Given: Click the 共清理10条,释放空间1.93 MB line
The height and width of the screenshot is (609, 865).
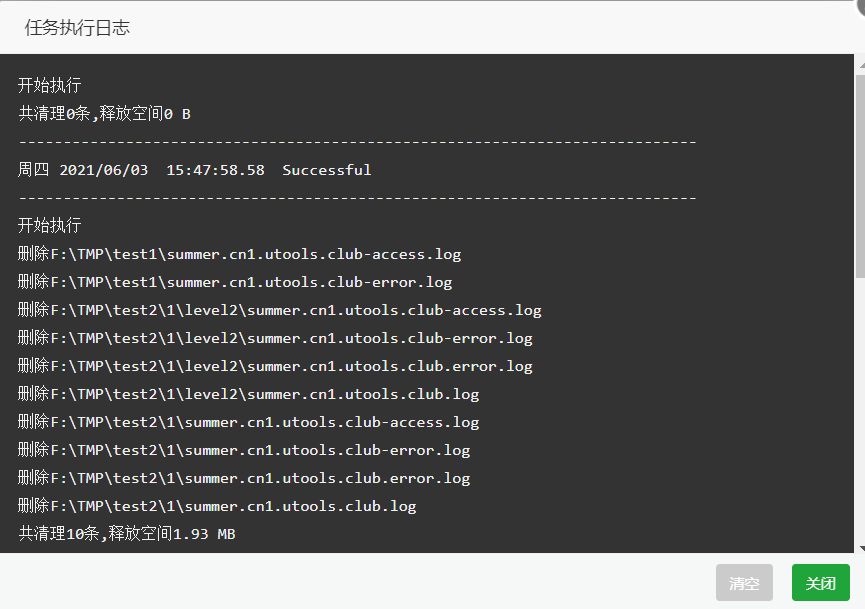Looking at the screenshot, I should [127, 533].
